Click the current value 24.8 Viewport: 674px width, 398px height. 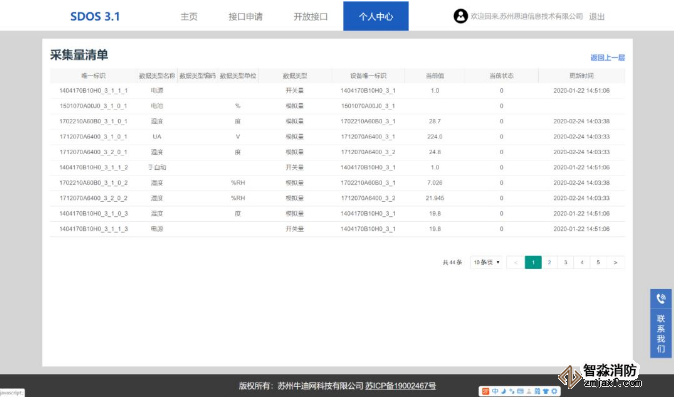[435, 152]
